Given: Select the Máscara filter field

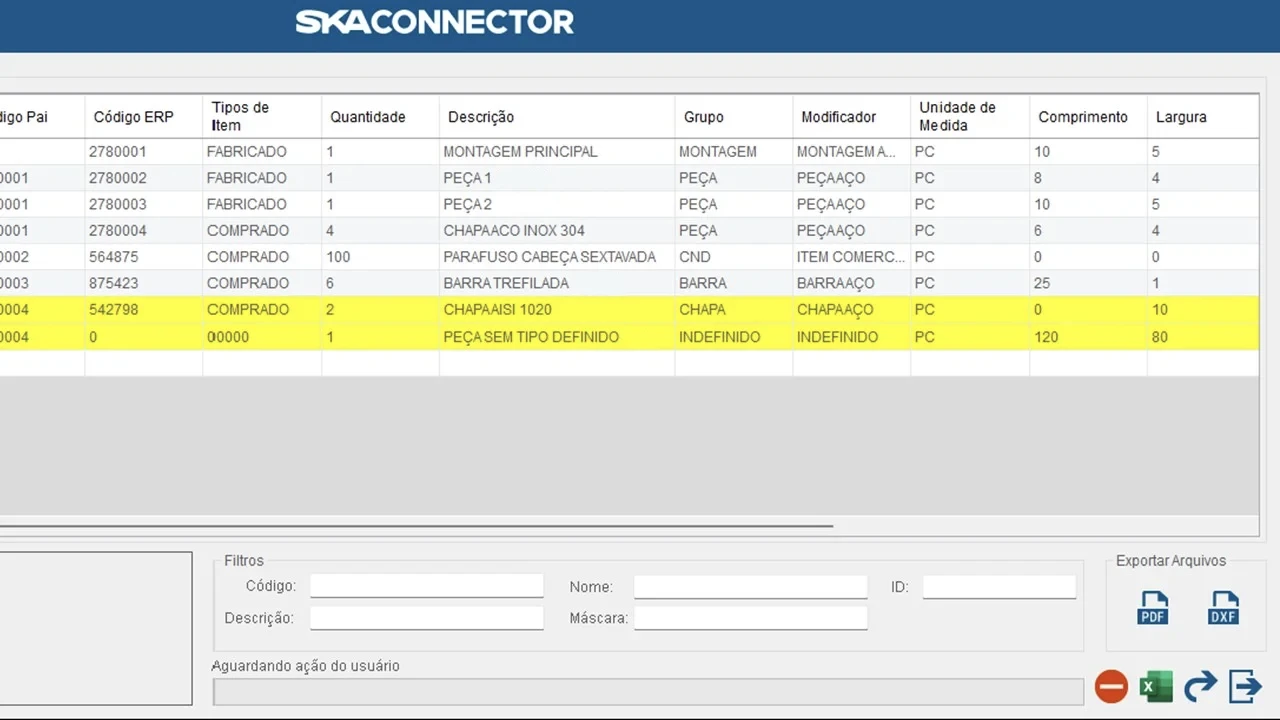Looking at the screenshot, I should [x=750, y=618].
